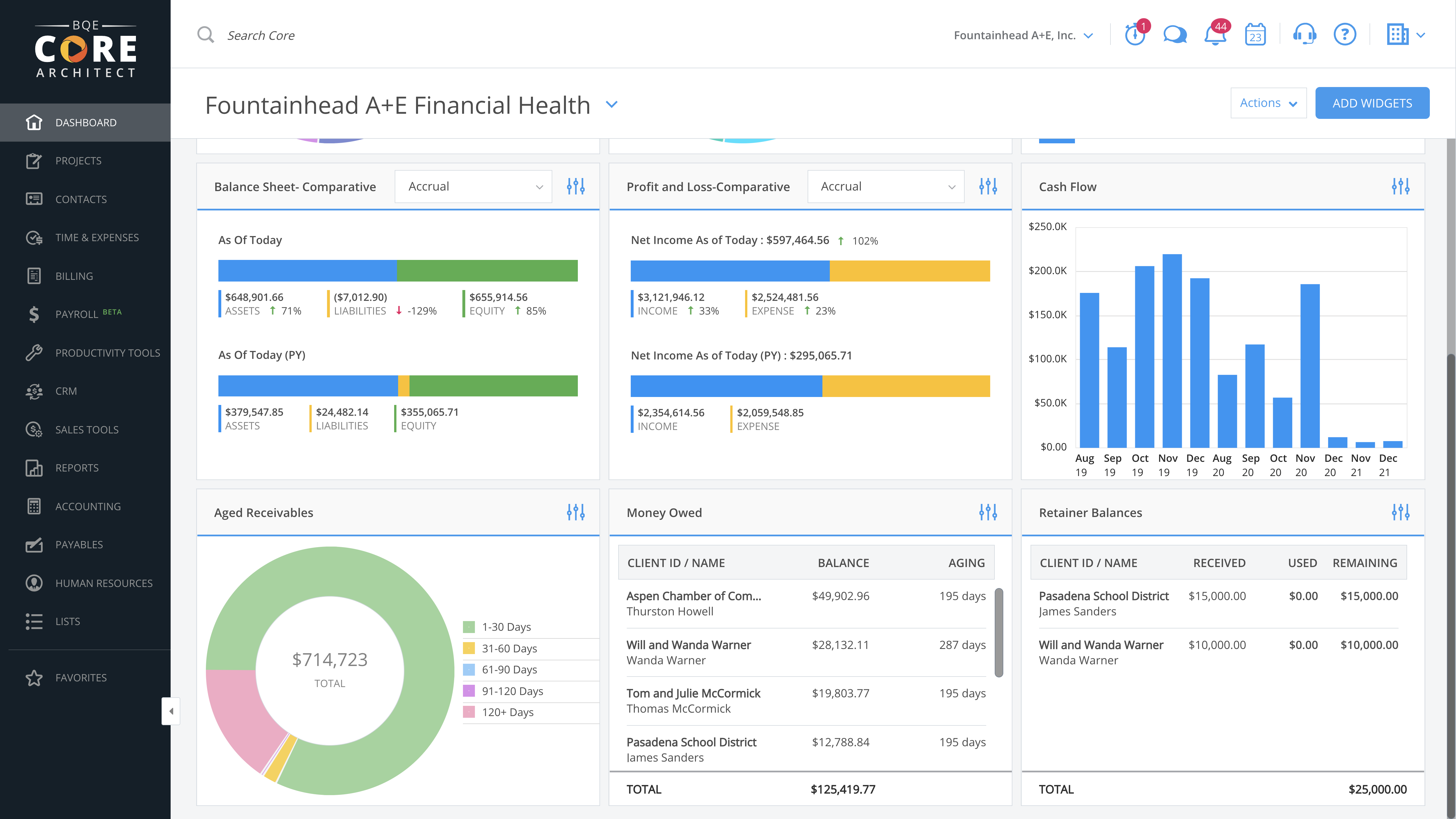Sort by AGING column header

tap(967, 563)
